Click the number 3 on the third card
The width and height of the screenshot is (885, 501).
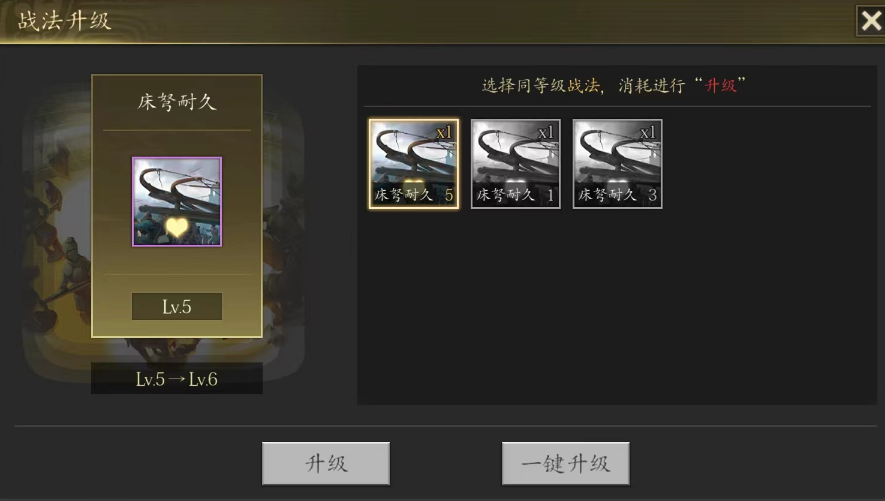pyautogui.click(x=652, y=195)
